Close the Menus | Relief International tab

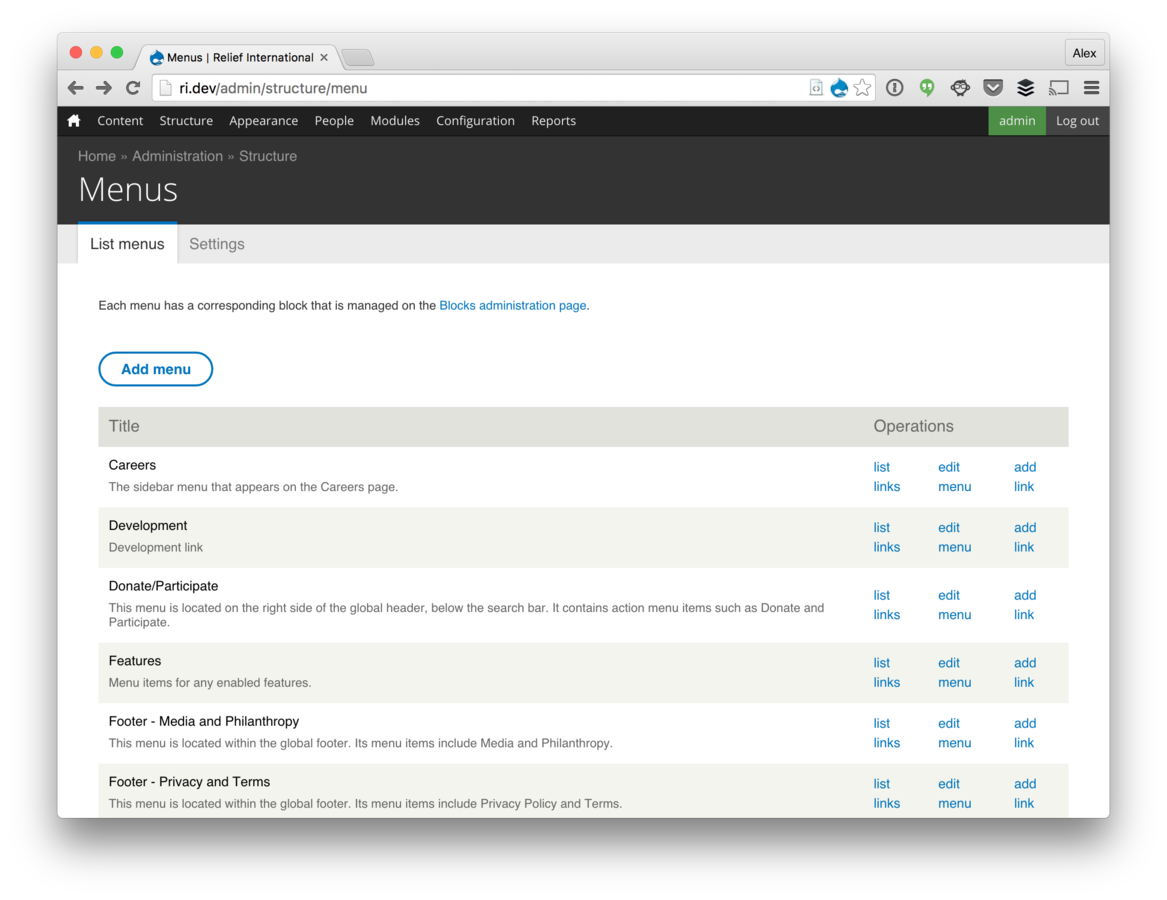(x=324, y=57)
